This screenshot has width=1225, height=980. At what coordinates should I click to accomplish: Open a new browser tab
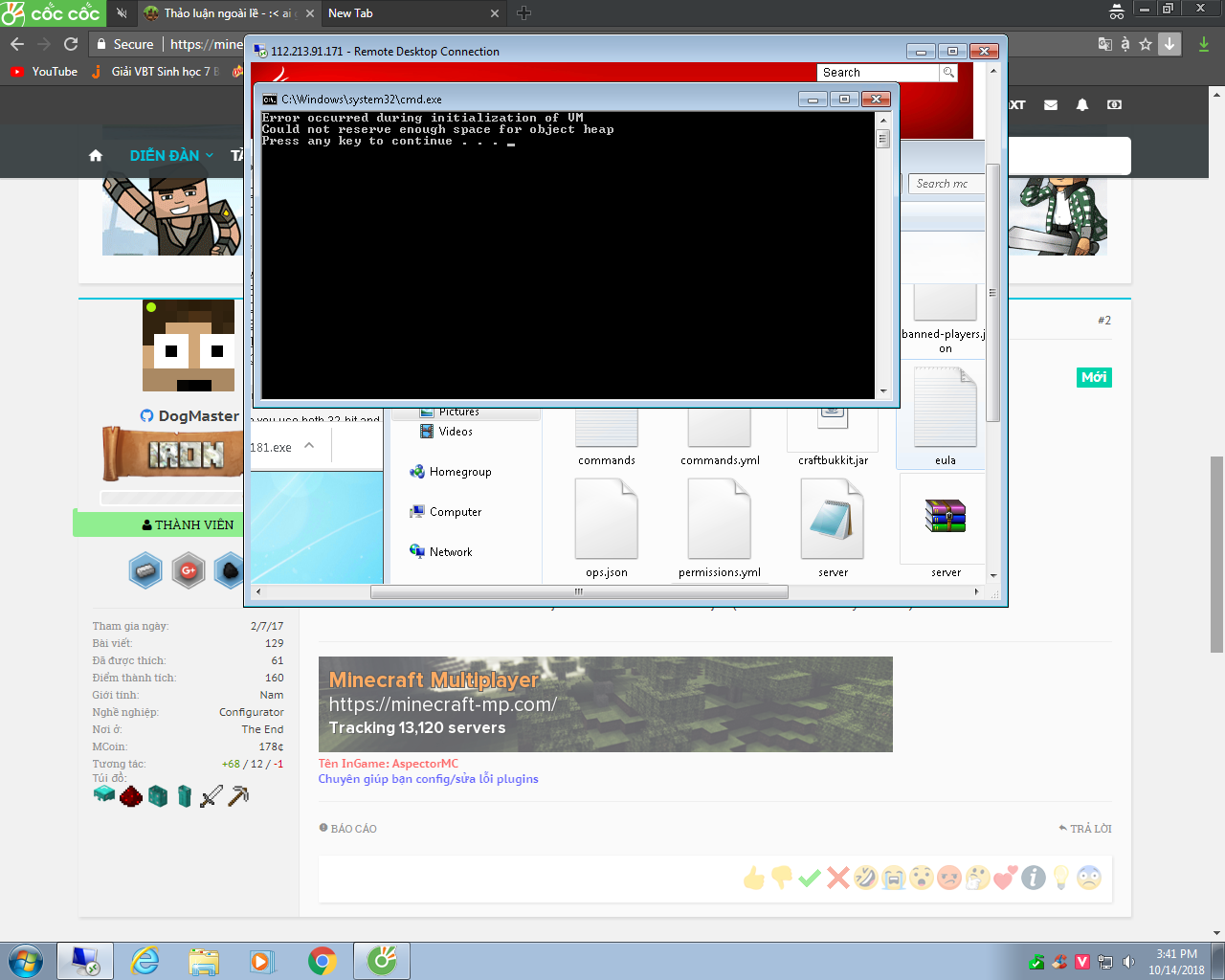pyautogui.click(x=523, y=13)
